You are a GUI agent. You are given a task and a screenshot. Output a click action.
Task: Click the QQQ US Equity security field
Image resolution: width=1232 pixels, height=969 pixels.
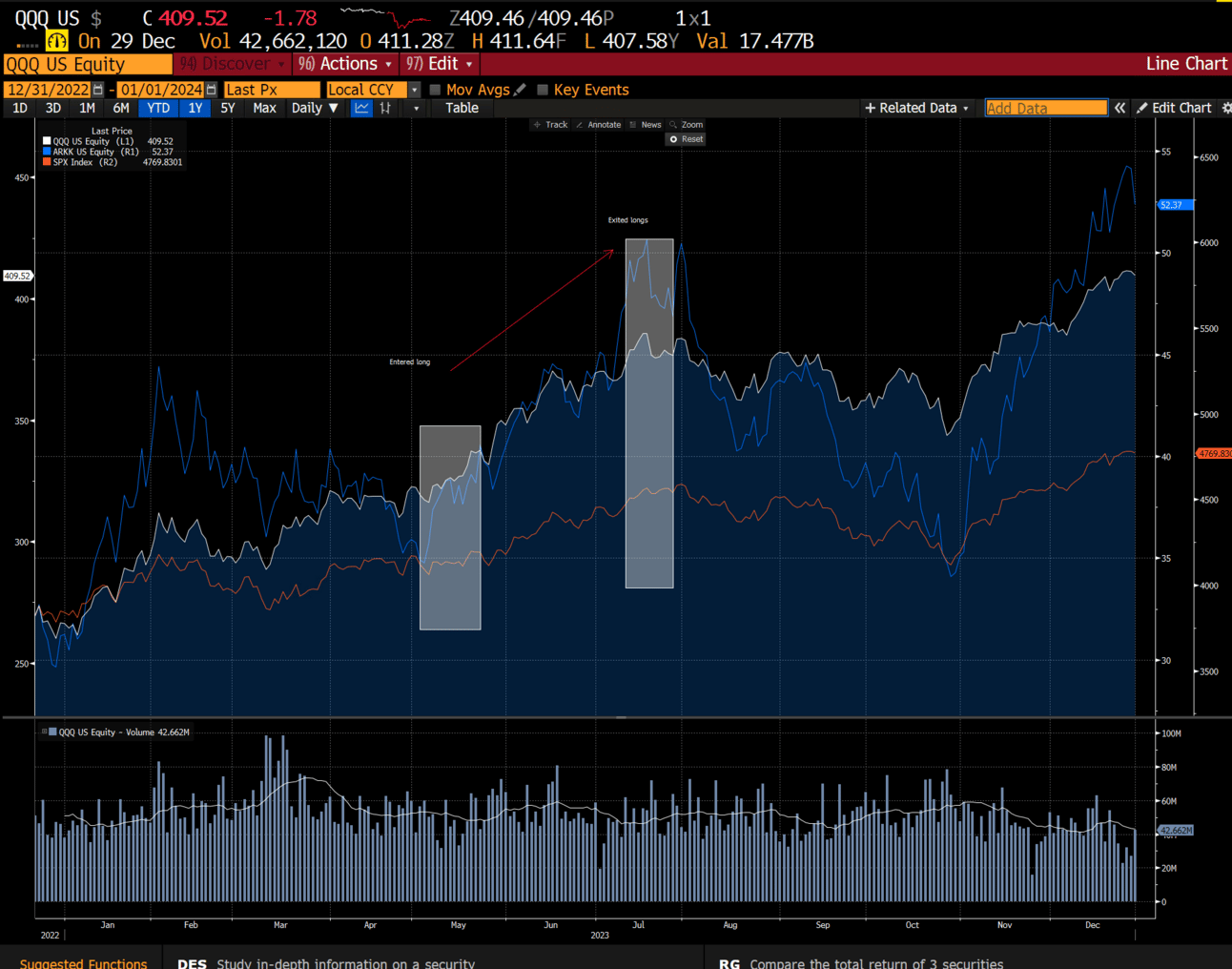pyautogui.click(x=88, y=64)
